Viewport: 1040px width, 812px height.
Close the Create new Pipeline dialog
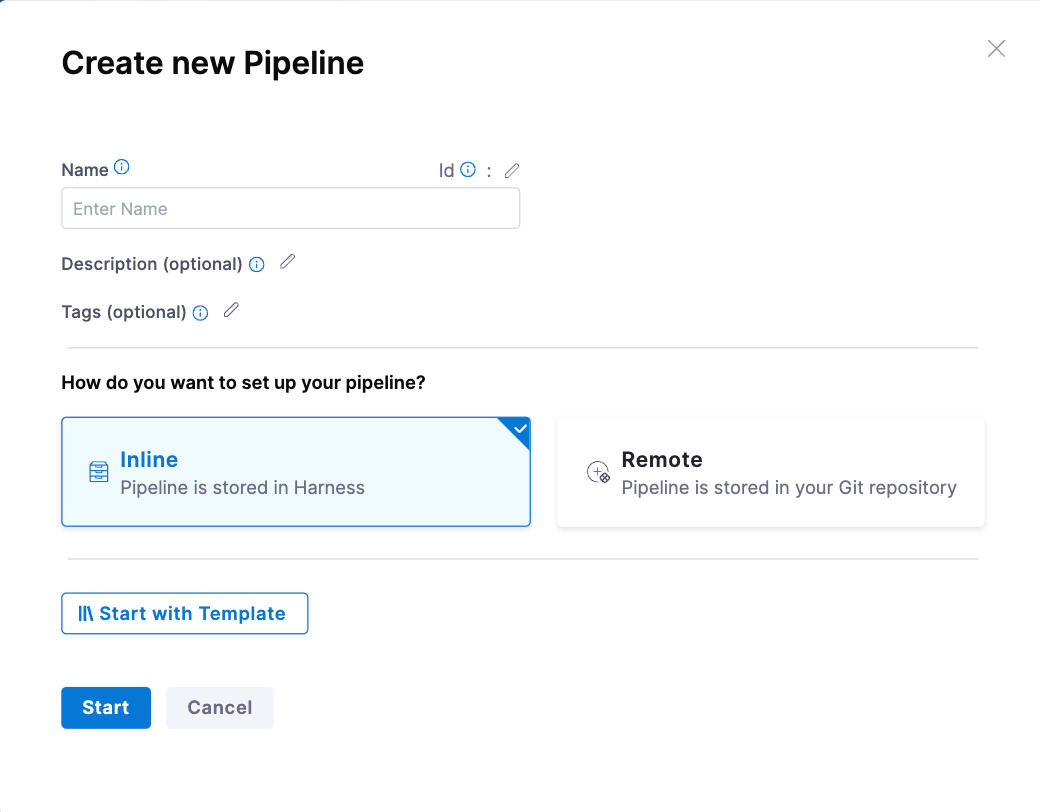pyautogui.click(x=996, y=49)
